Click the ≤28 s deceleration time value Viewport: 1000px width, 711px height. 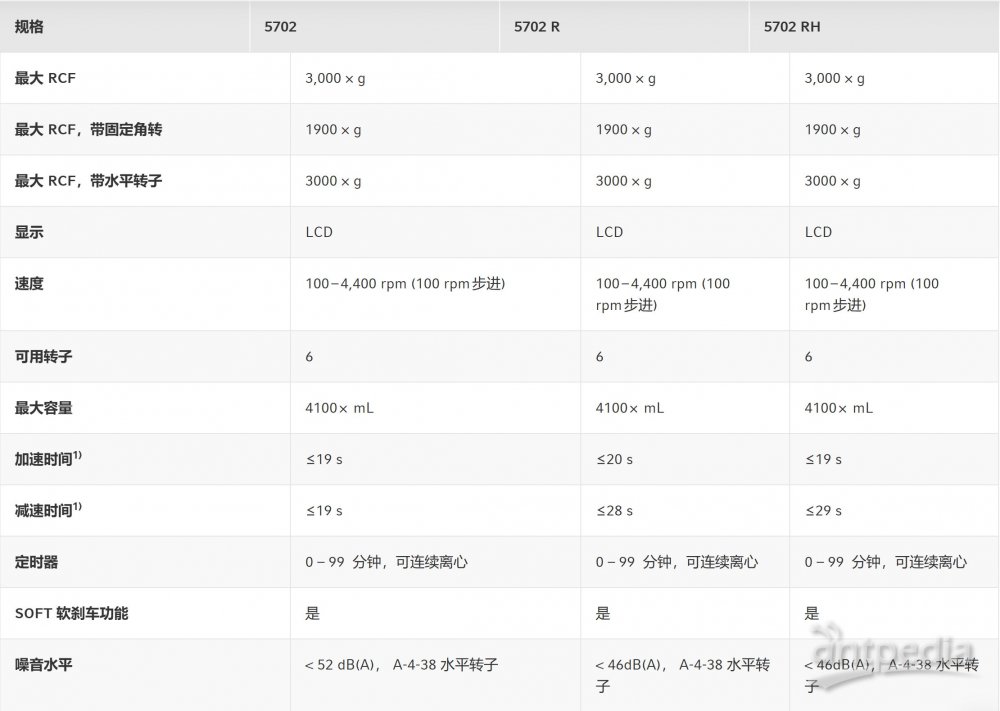tap(614, 510)
